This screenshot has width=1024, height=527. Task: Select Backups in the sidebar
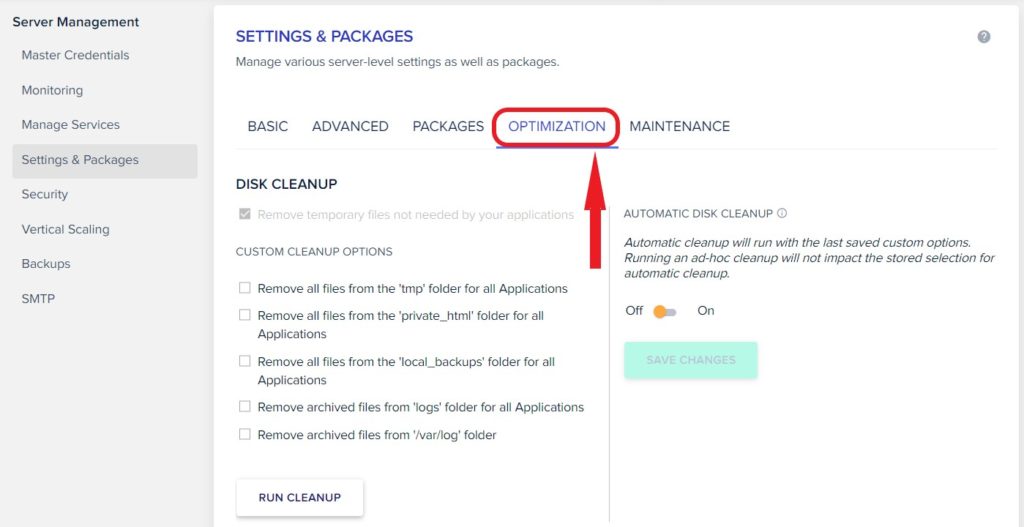pos(46,264)
